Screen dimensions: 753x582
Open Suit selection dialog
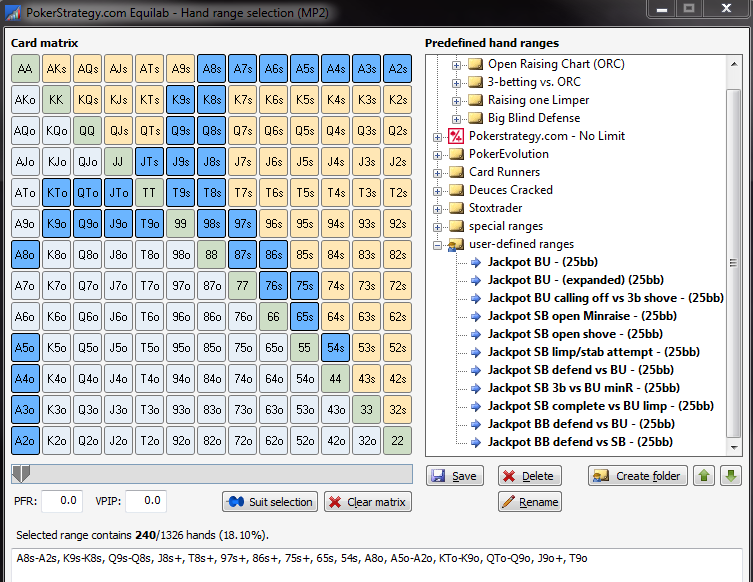(x=270, y=502)
